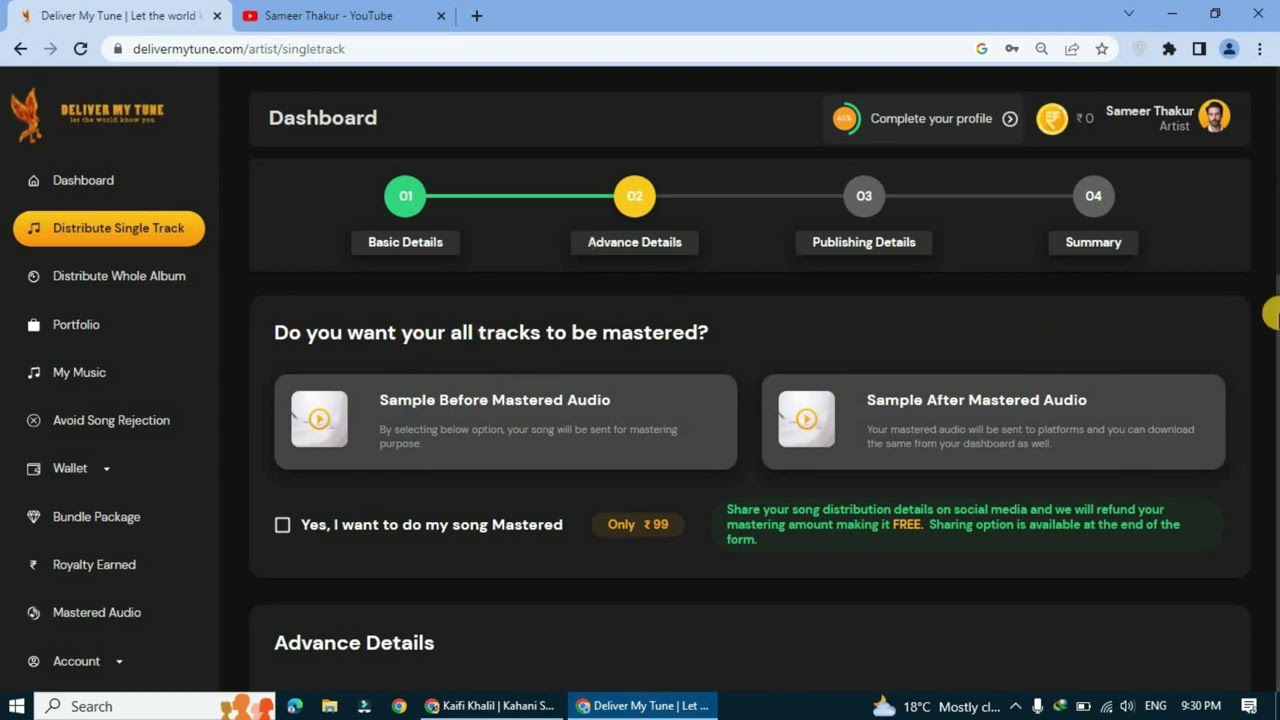View Royalty Earned page
This screenshot has height=720, width=1280.
click(94, 565)
